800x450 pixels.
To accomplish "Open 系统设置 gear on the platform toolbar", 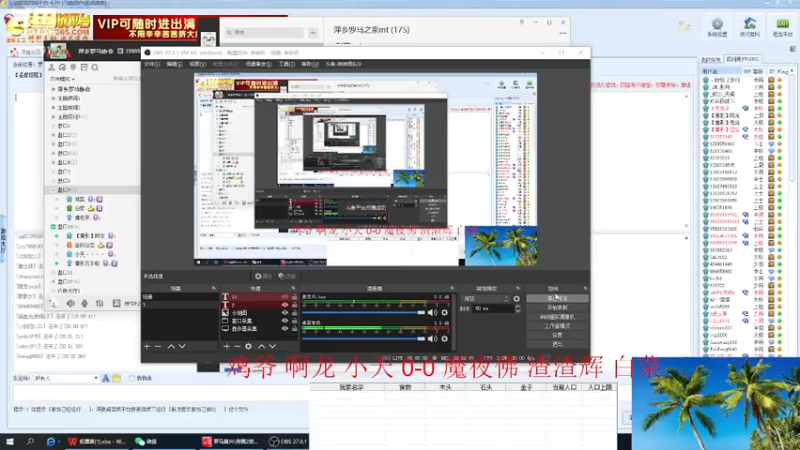I will coord(717,28).
